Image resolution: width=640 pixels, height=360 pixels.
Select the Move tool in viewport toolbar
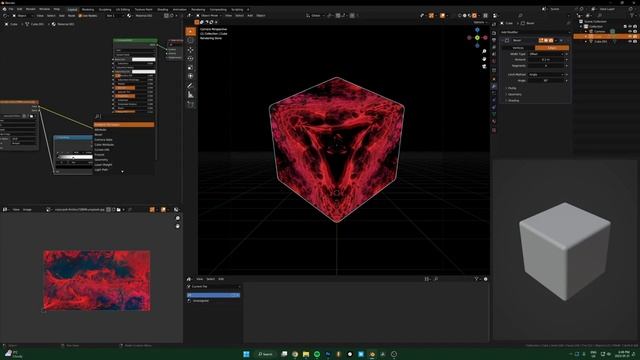pyautogui.click(x=191, y=50)
